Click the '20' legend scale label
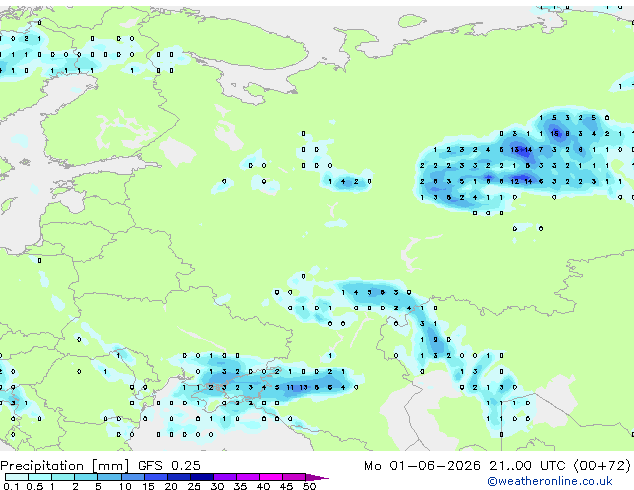Screen dimensions: 634x490 click(x=171, y=486)
